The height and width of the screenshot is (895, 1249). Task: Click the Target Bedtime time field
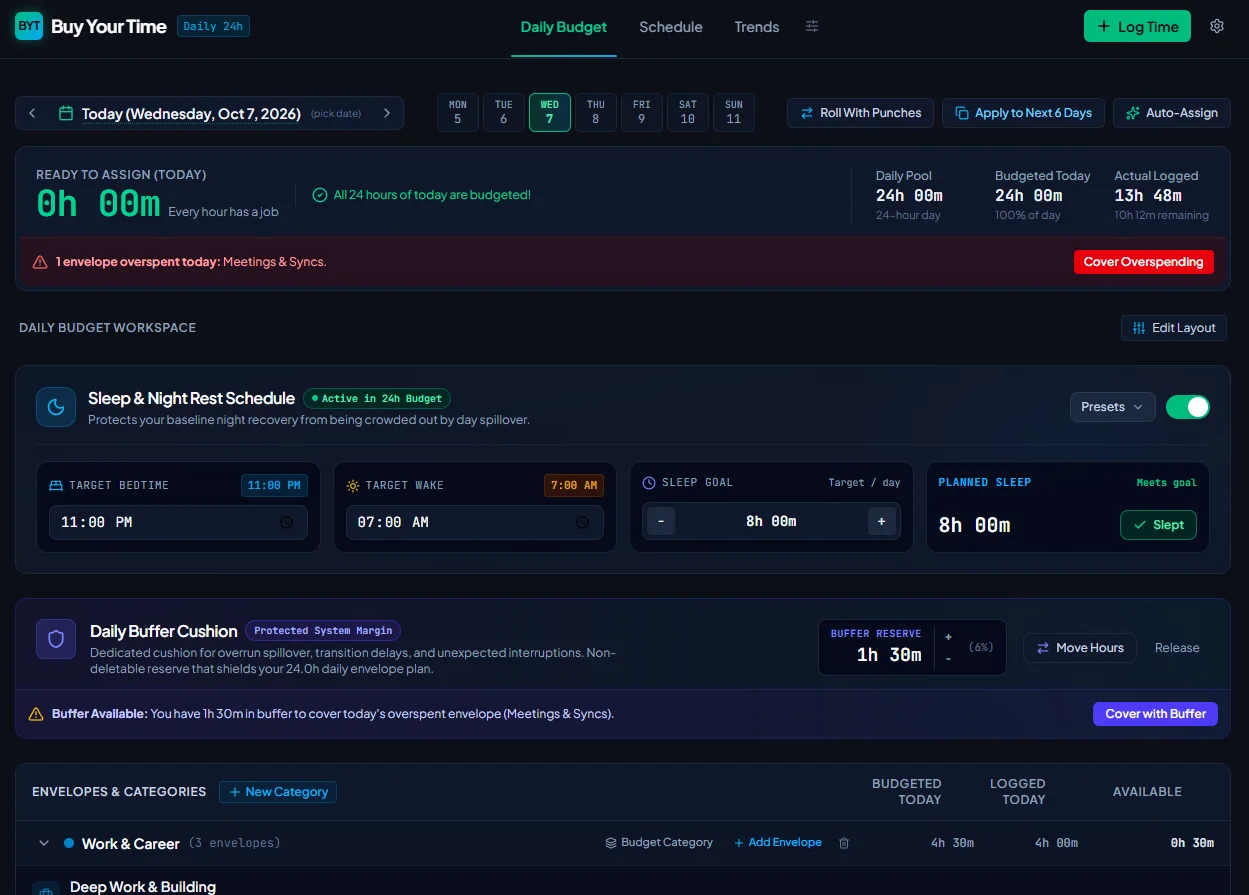point(178,522)
